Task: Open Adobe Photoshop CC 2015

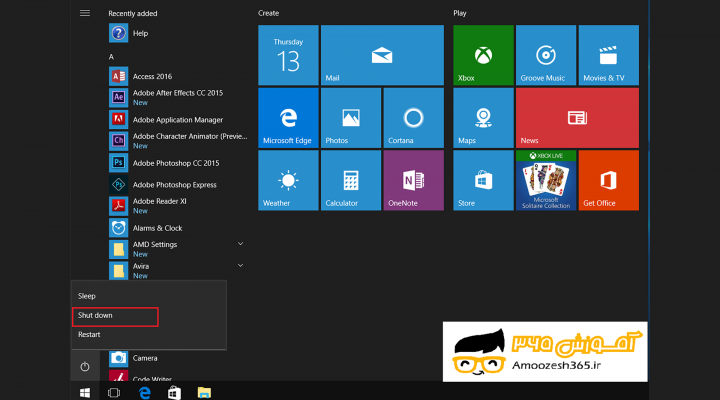Action: click(178, 163)
